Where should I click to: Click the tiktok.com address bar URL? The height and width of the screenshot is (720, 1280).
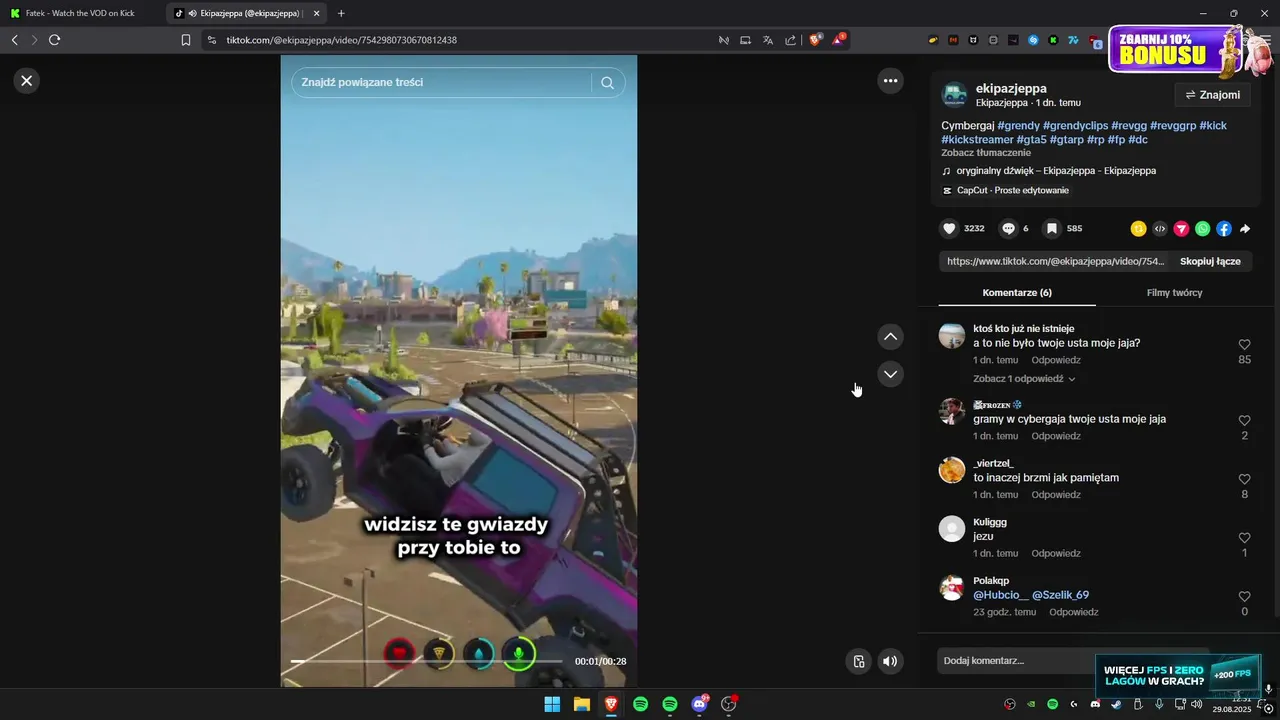[x=341, y=40]
